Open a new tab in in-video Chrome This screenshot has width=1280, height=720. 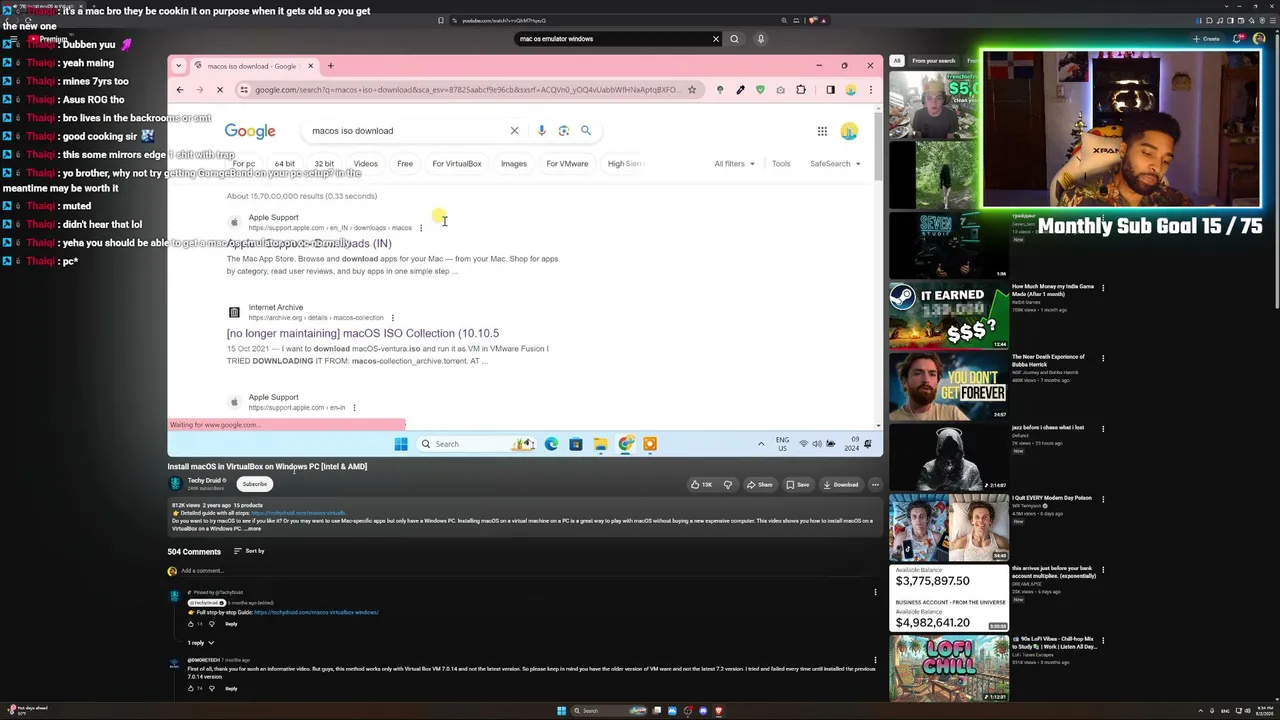[331, 66]
